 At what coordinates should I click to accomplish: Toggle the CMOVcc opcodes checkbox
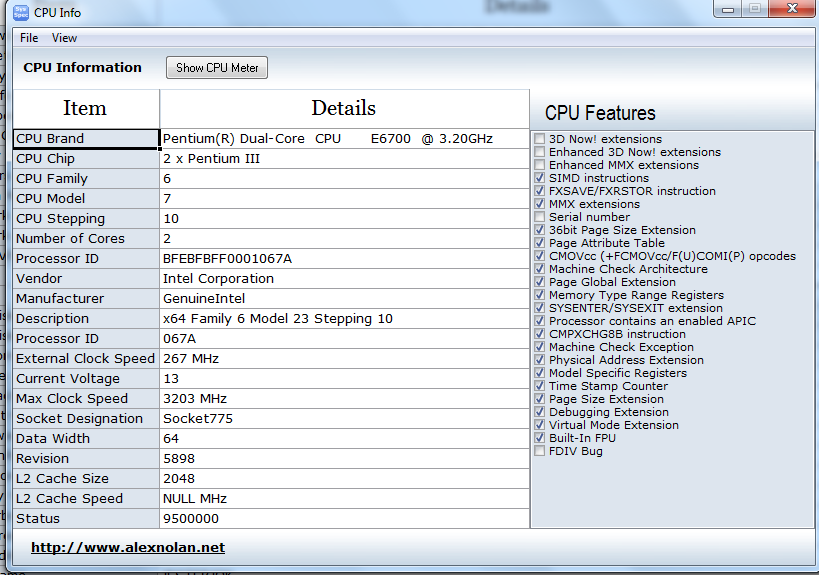[540, 256]
